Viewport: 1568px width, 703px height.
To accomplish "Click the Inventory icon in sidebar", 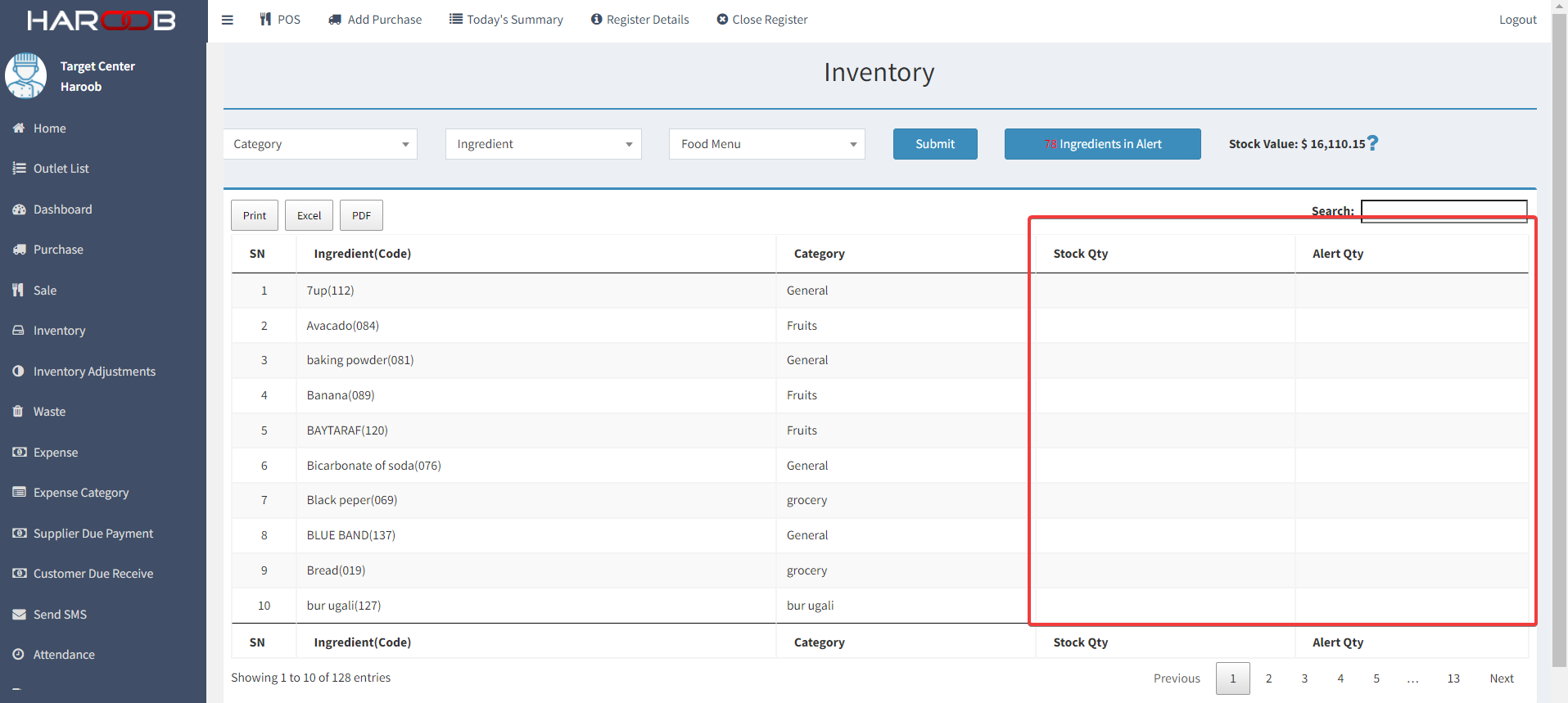I will click(18, 331).
